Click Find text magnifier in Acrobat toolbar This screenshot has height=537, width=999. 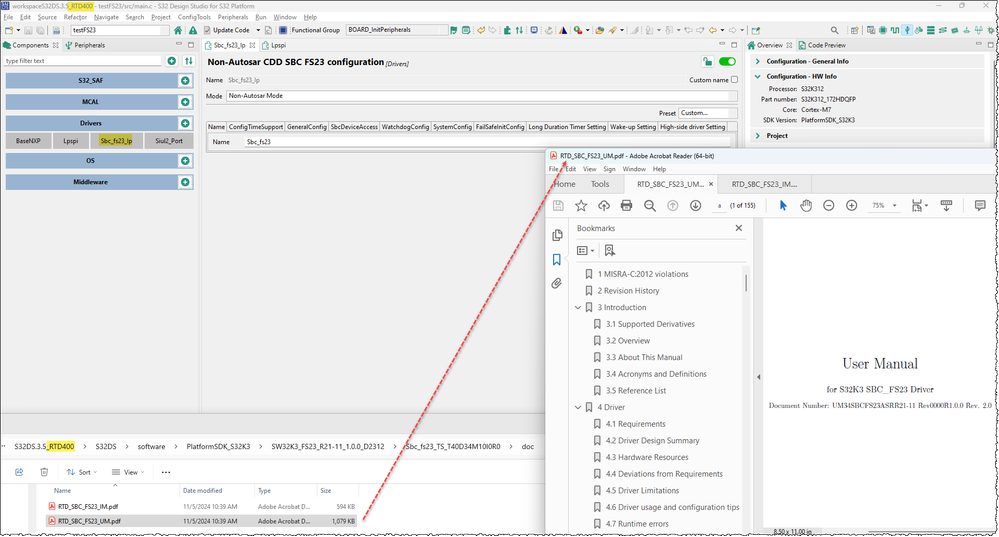[x=649, y=206]
